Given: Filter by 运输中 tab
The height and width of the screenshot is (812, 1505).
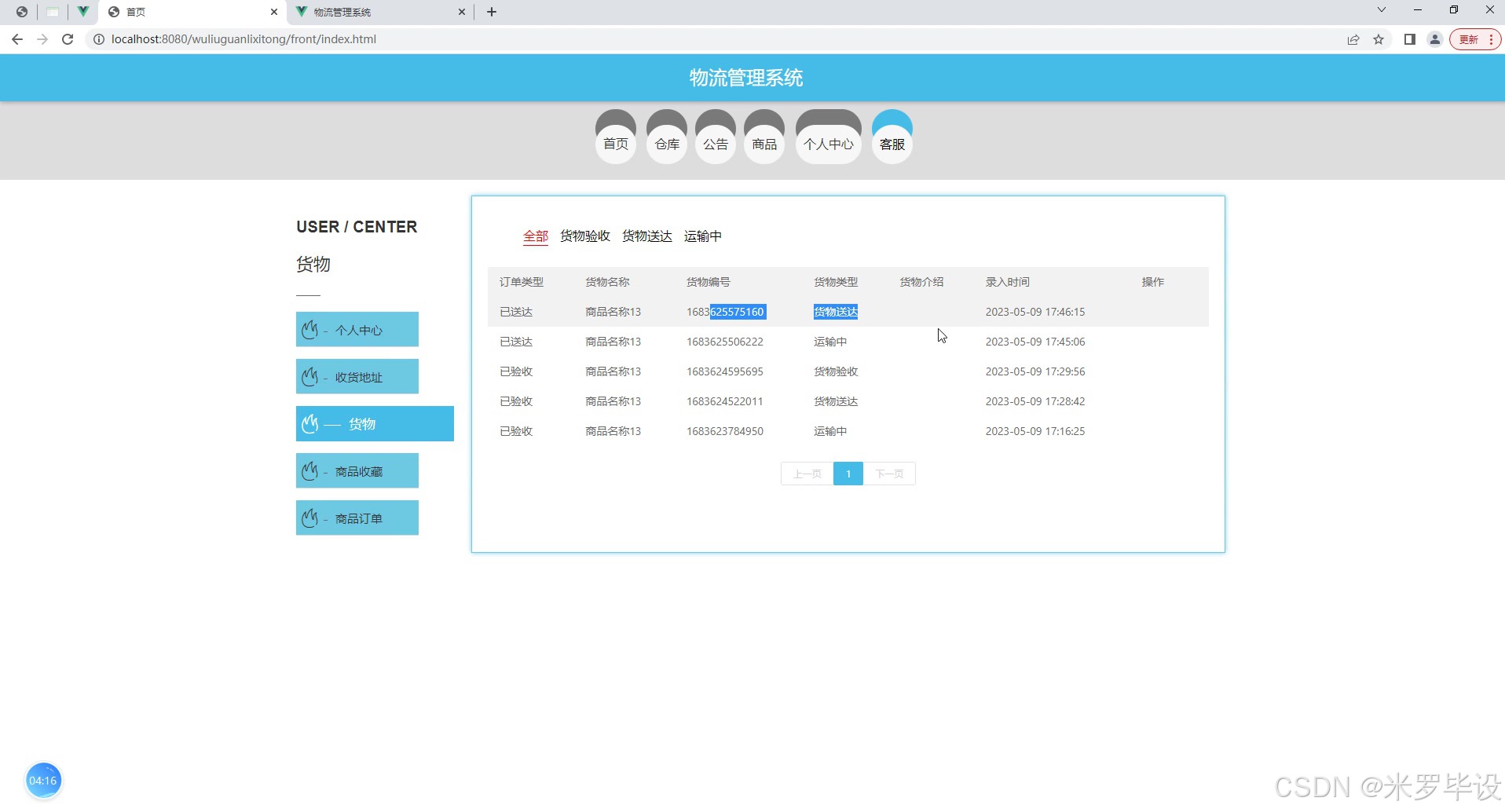Looking at the screenshot, I should click(x=703, y=236).
